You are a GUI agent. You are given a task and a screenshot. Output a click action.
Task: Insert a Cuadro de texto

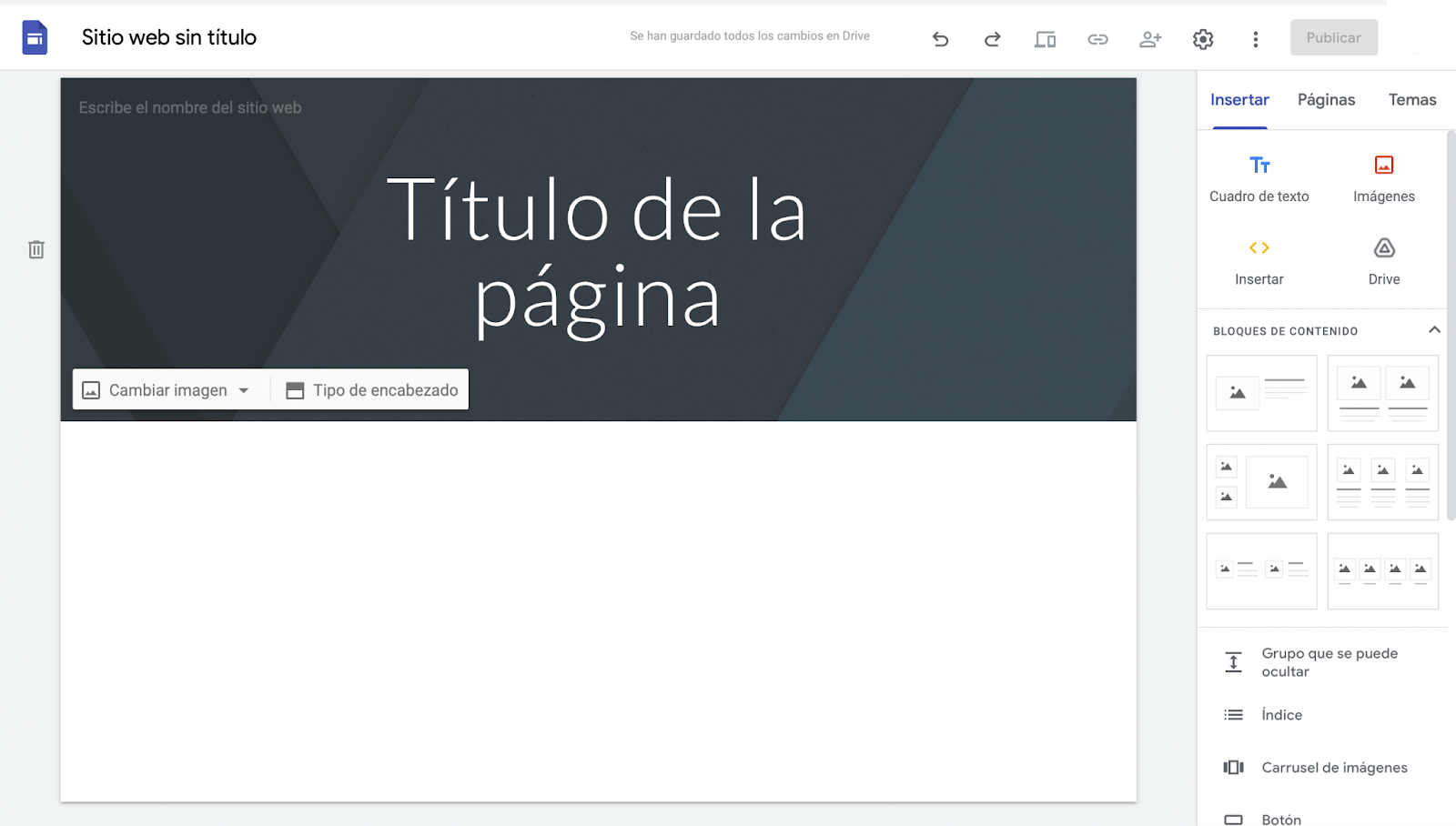1259,177
